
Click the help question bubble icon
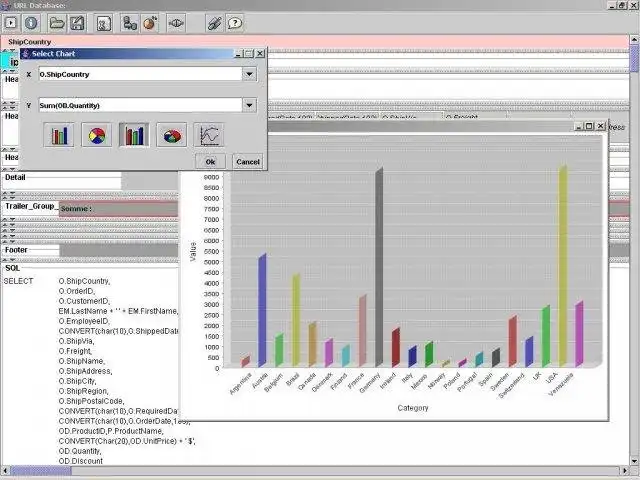235,23
